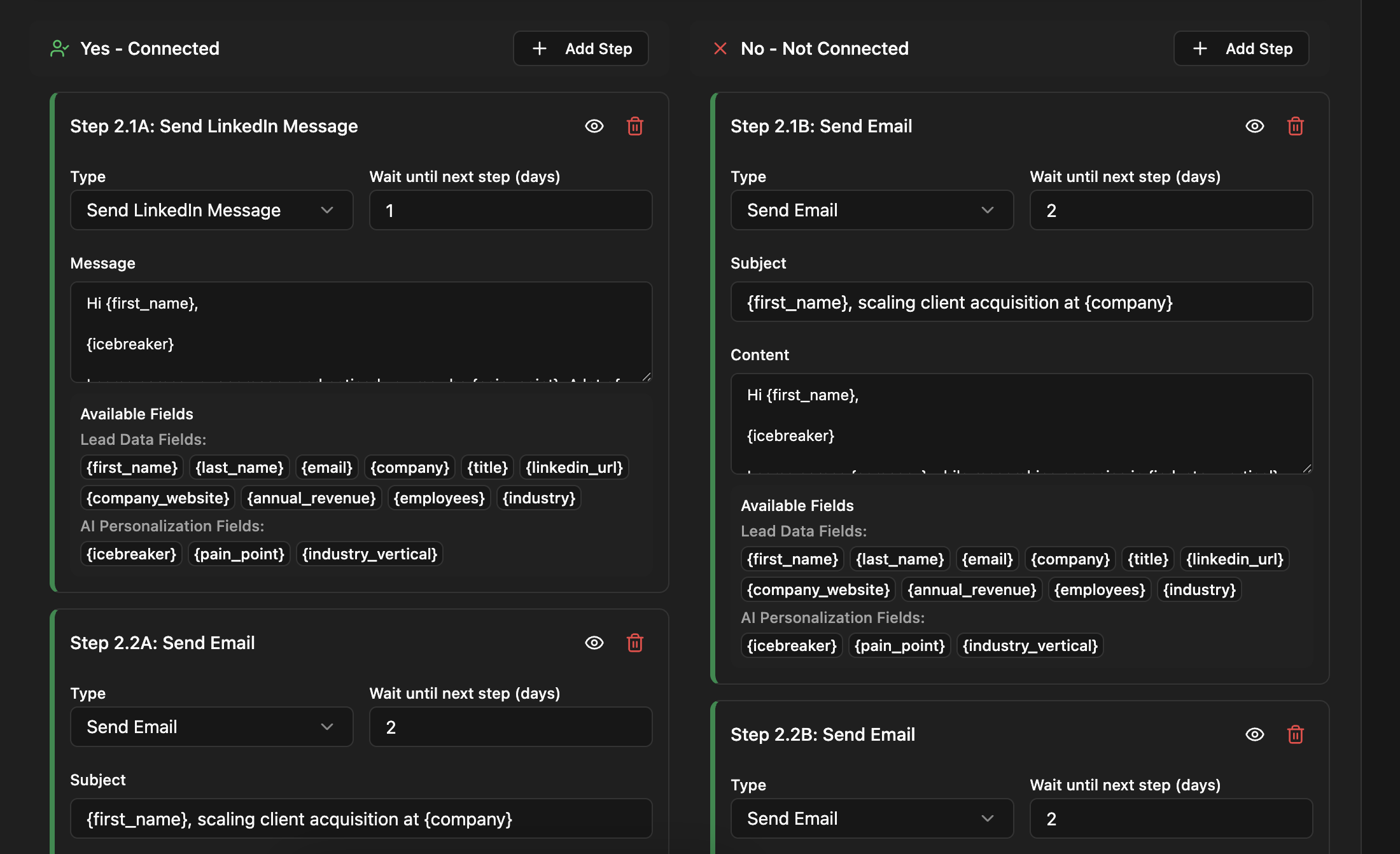Screen dimensions: 1400x854
Task: Delete Step 2.2A Send Email
Action: (634, 643)
